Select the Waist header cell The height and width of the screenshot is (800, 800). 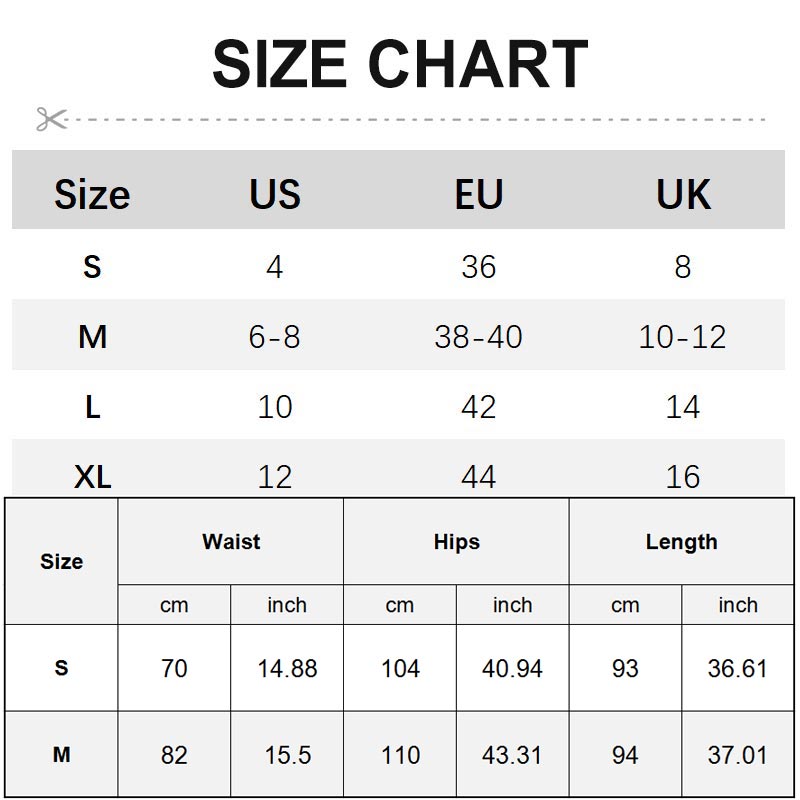[x=231, y=542]
